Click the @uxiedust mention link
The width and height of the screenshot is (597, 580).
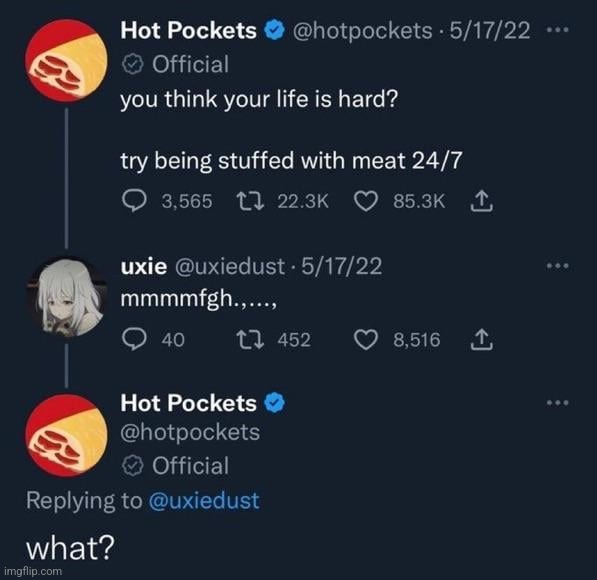click(x=204, y=500)
